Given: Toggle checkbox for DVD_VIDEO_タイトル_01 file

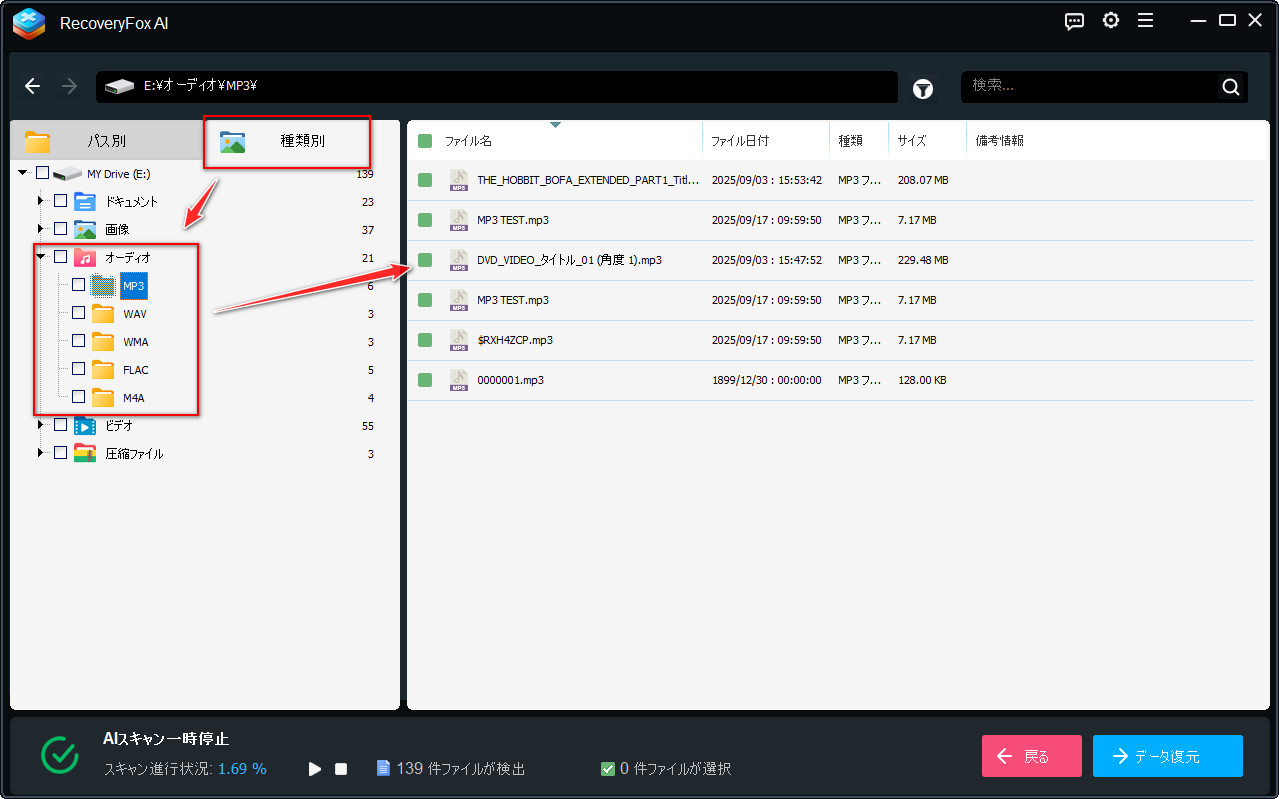Looking at the screenshot, I should (x=425, y=260).
